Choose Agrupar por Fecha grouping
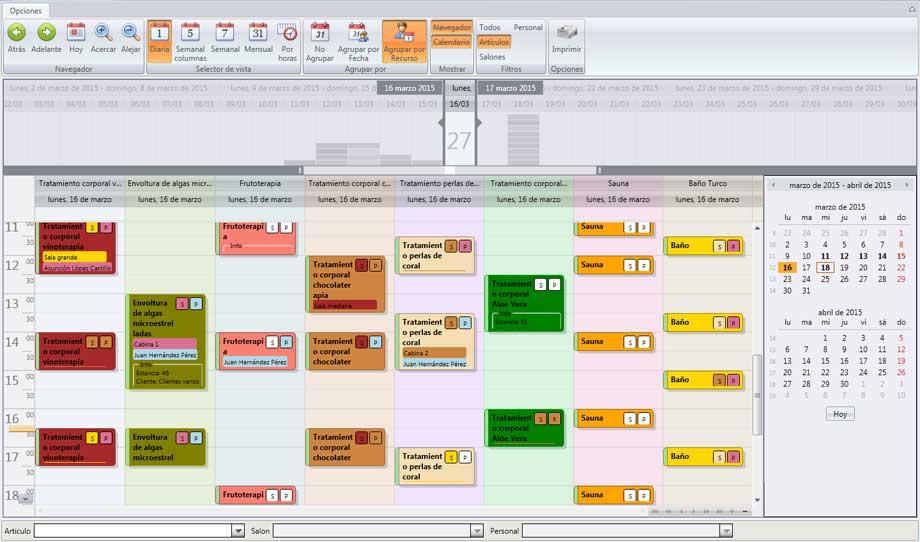 pos(358,41)
